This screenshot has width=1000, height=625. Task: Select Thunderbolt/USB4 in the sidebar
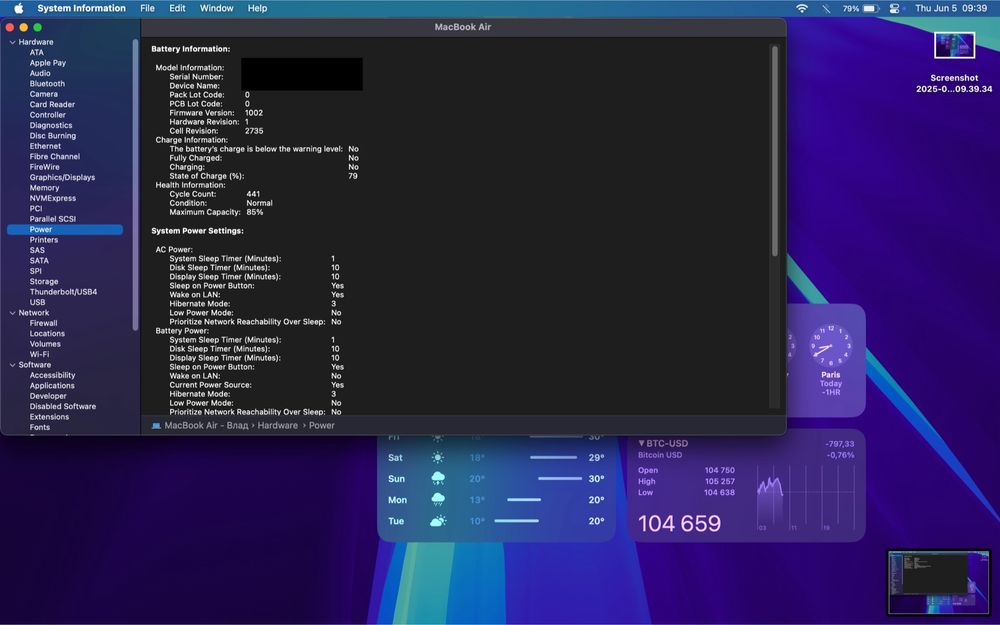(63, 292)
